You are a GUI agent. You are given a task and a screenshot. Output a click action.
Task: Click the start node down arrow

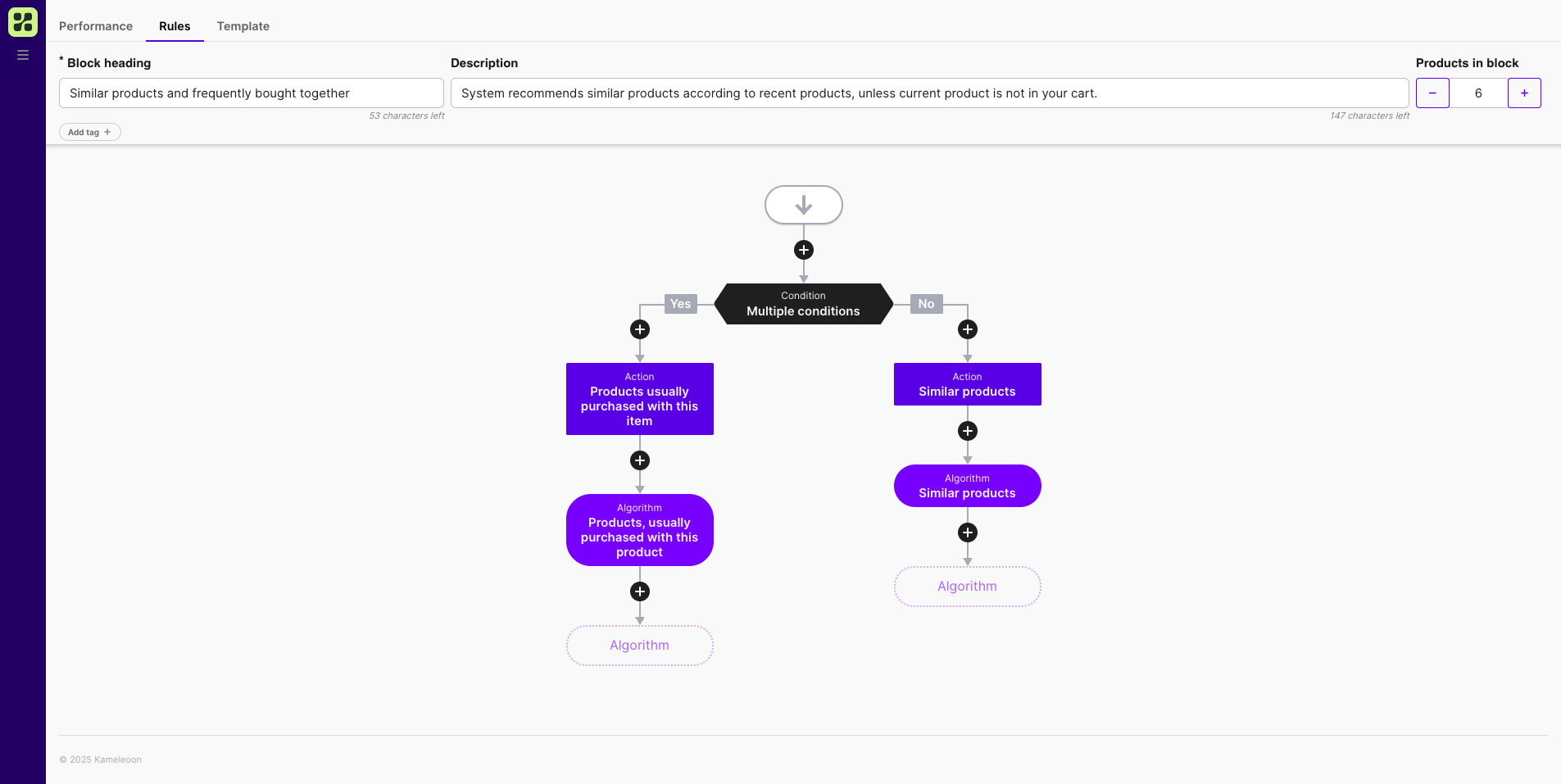point(803,205)
